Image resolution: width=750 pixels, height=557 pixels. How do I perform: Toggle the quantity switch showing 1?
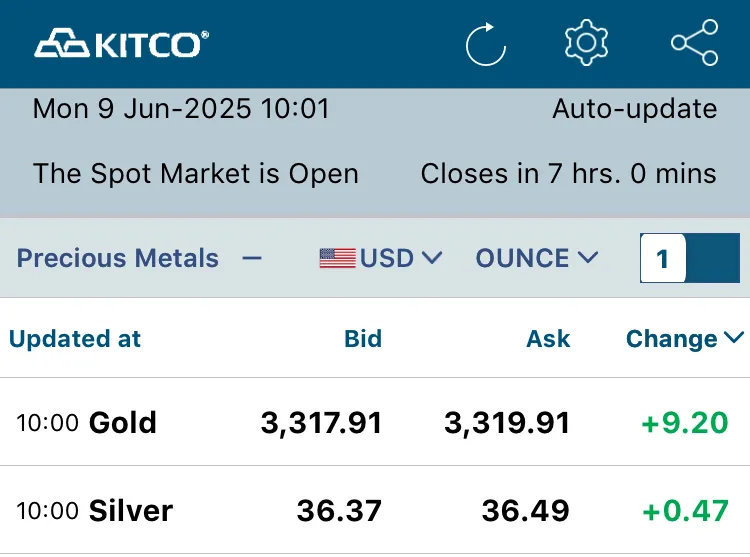point(690,258)
